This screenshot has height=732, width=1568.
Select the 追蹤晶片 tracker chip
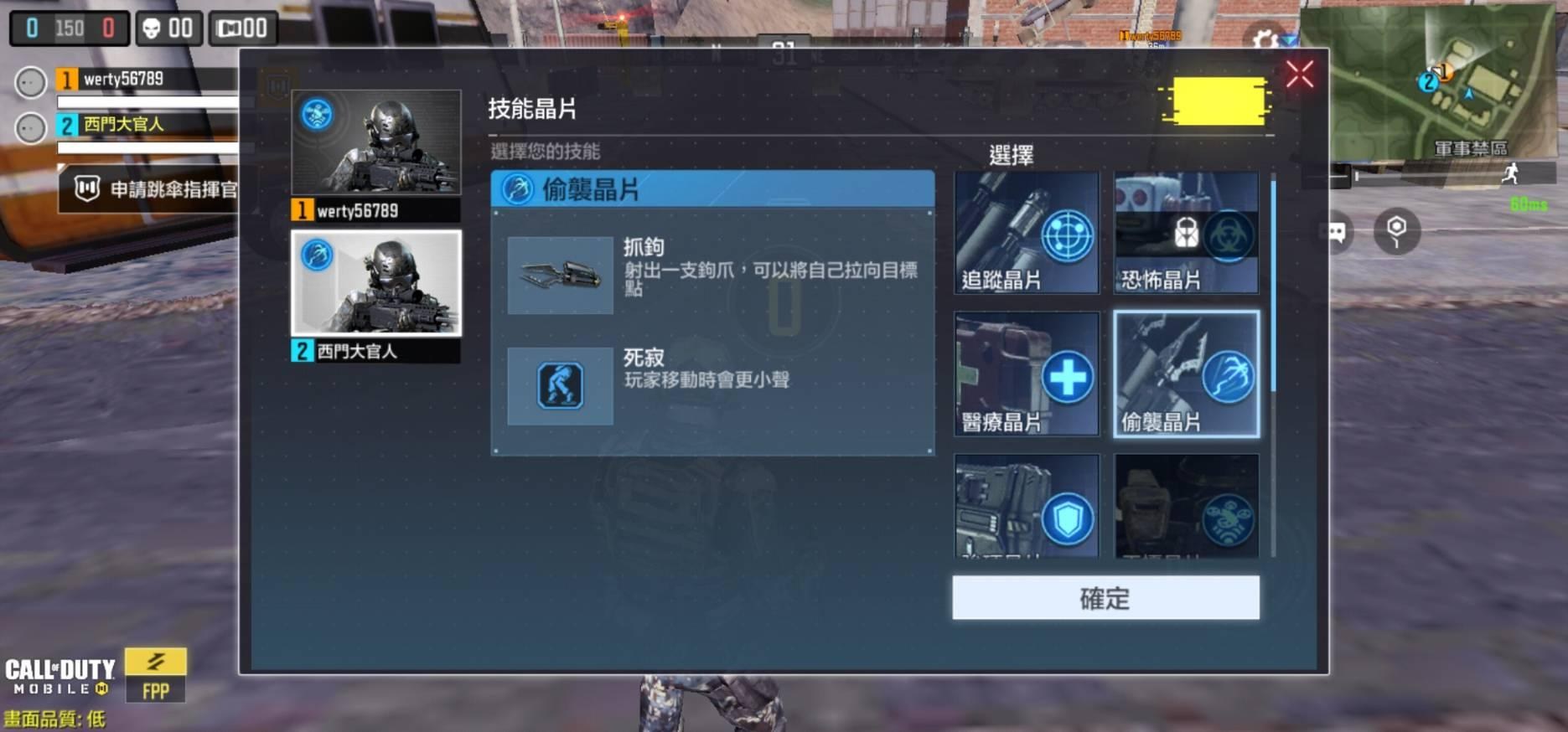(1027, 233)
